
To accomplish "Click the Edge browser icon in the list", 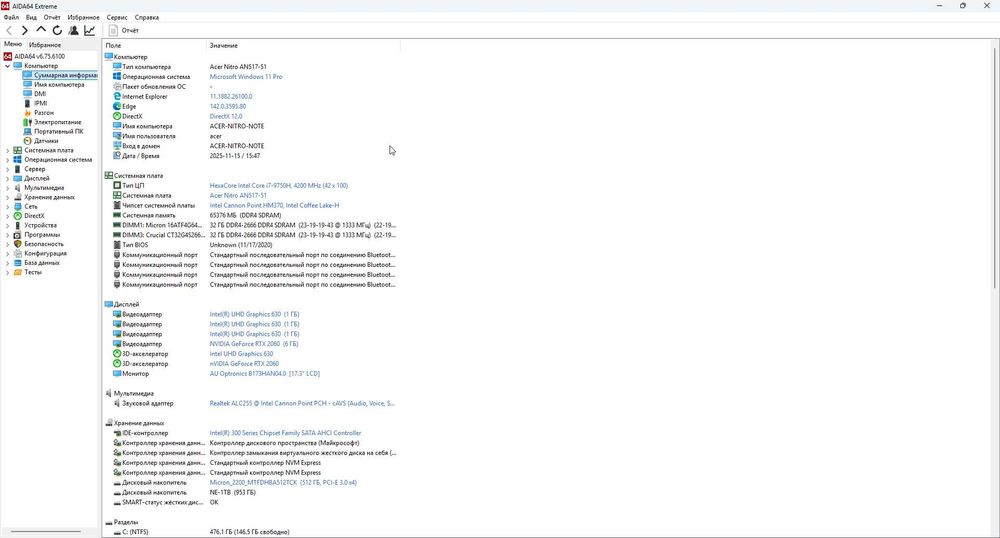I will tap(117, 106).
